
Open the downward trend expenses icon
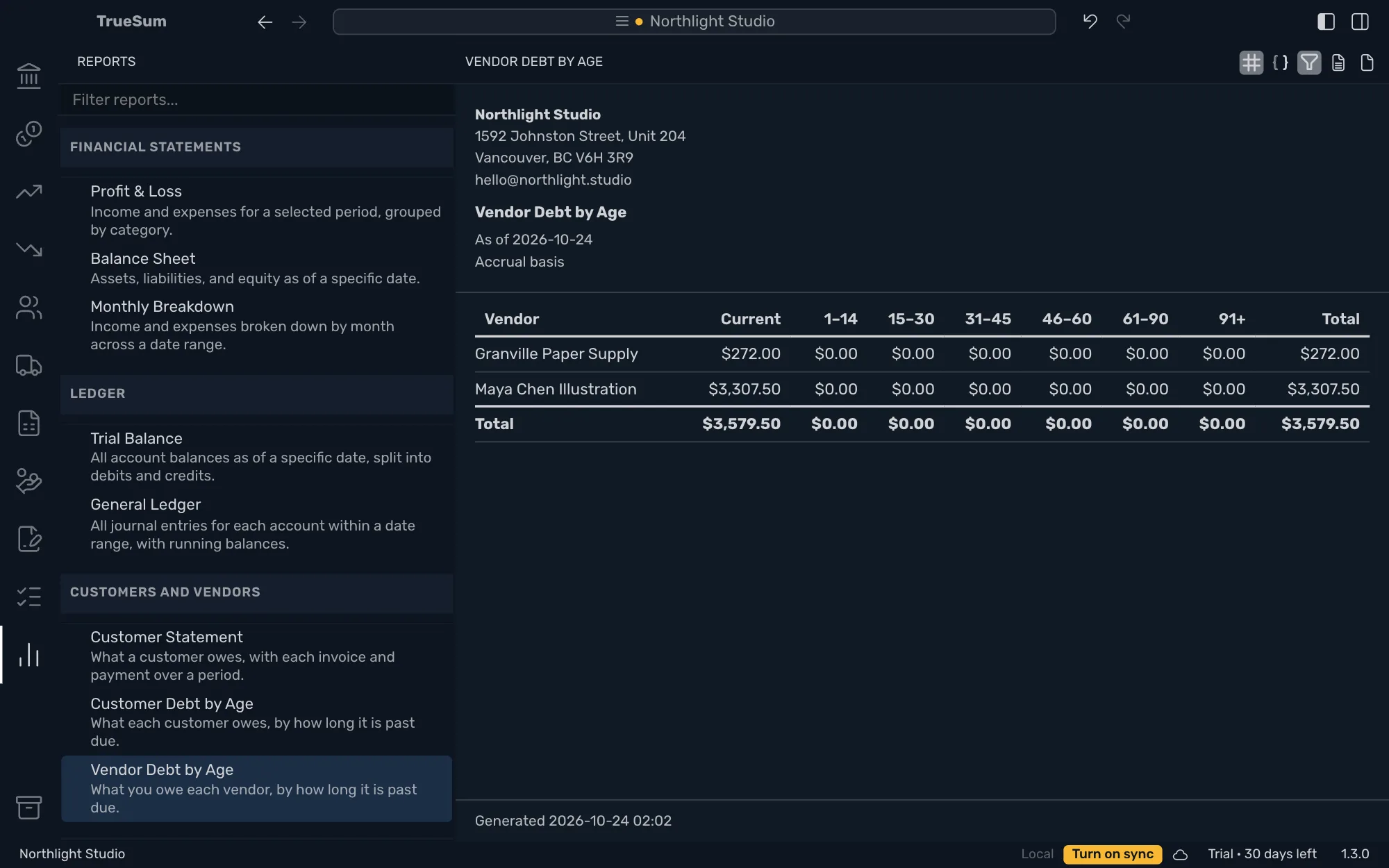(28, 249)
